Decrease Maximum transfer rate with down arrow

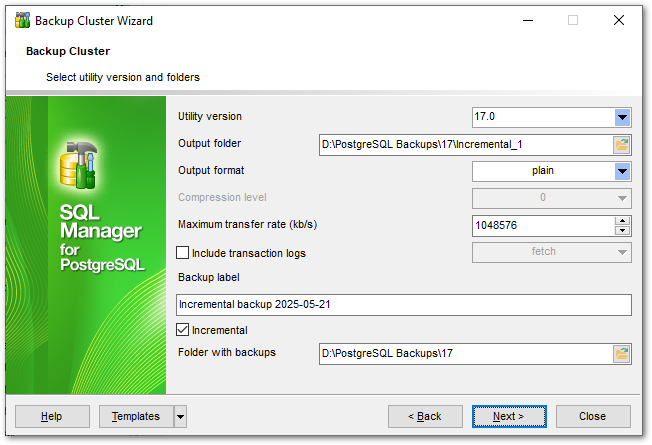pyautogui.click(x=622, y=230)
